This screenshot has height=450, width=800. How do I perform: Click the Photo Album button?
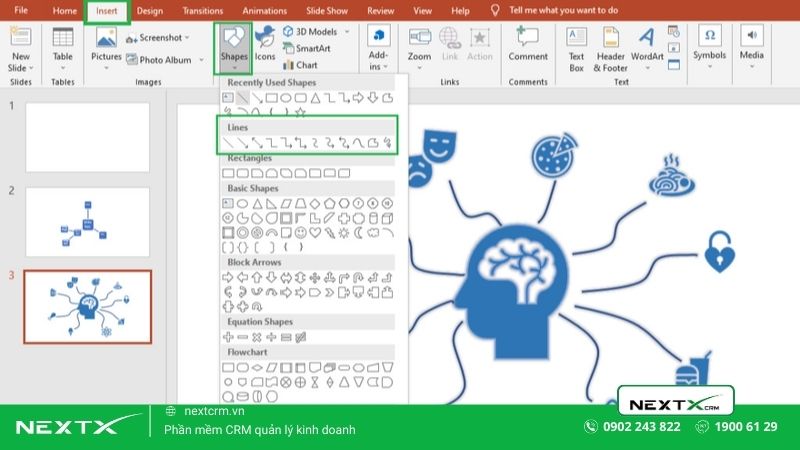coord(159,60)
